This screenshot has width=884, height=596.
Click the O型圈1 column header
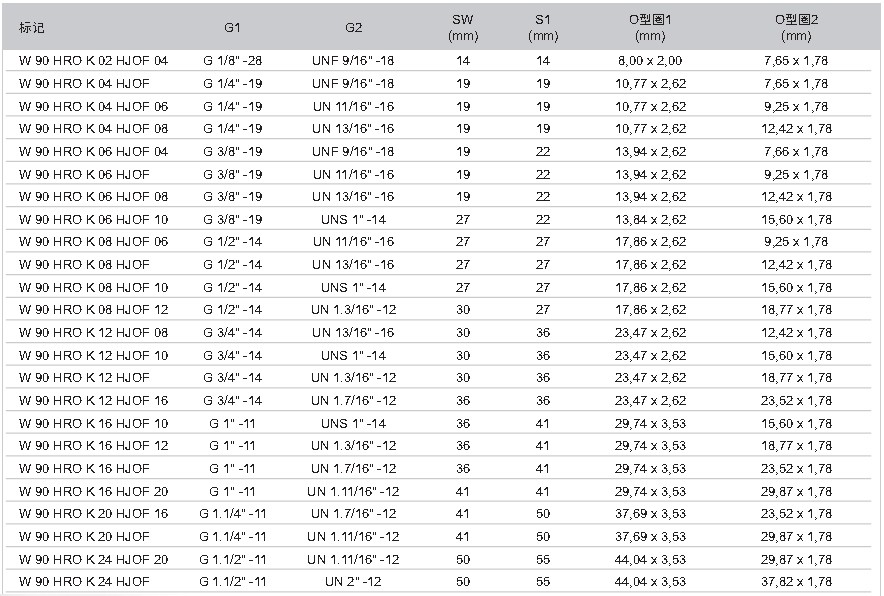[650, 27]
